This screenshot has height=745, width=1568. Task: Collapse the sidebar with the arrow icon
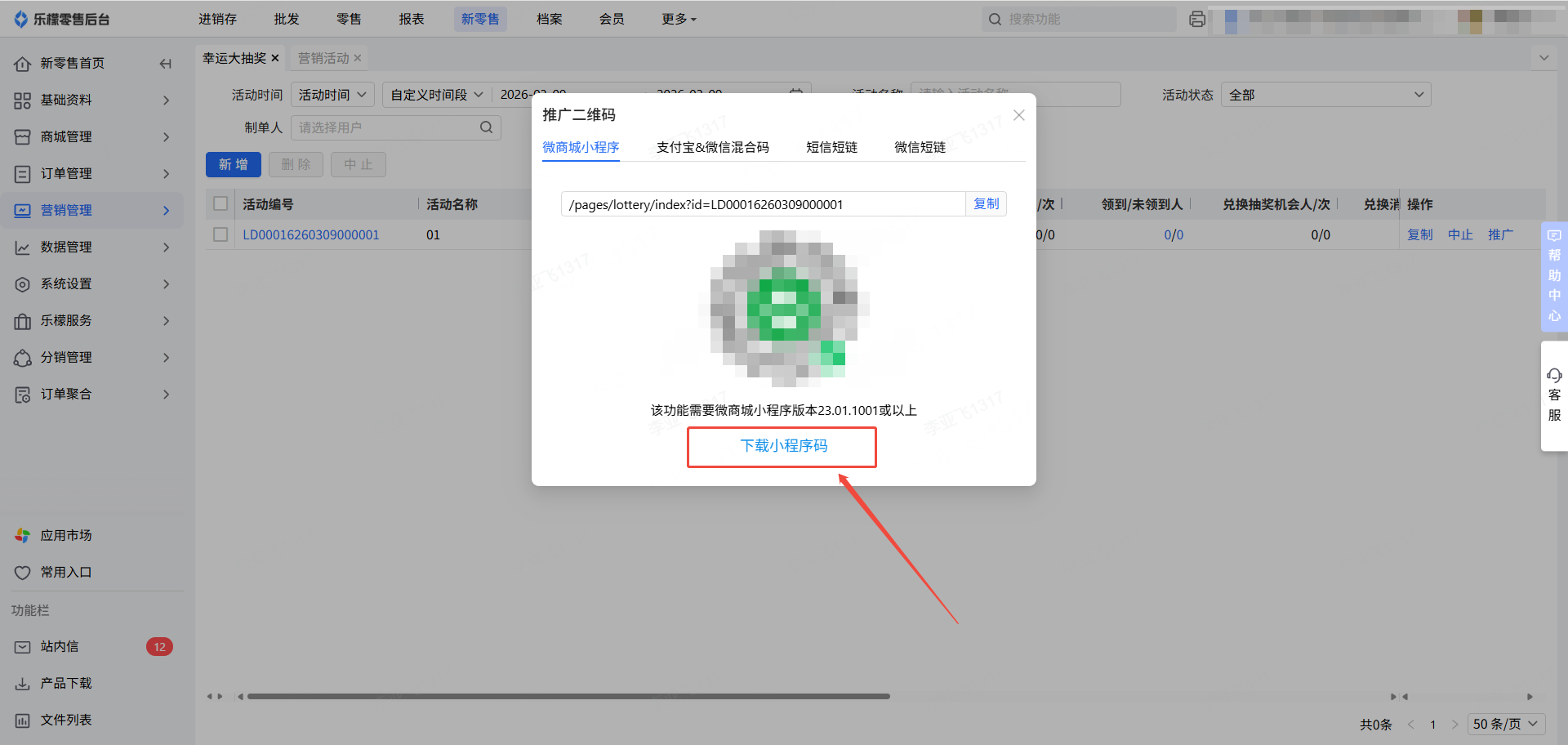(166, 64)
